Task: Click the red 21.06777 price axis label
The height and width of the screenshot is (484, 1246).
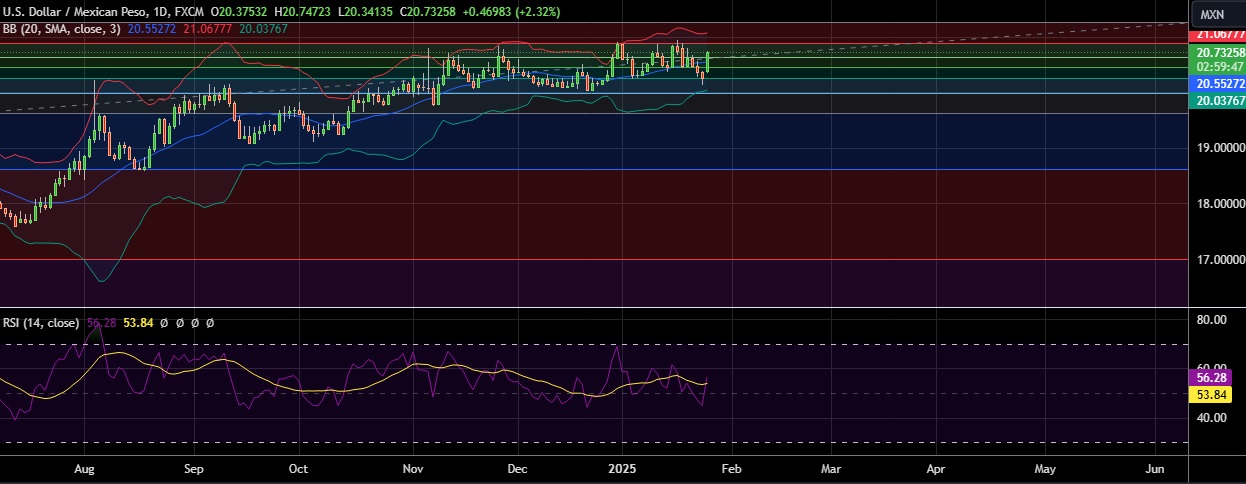Action: pyautogui.click(x=1215, y=34)
